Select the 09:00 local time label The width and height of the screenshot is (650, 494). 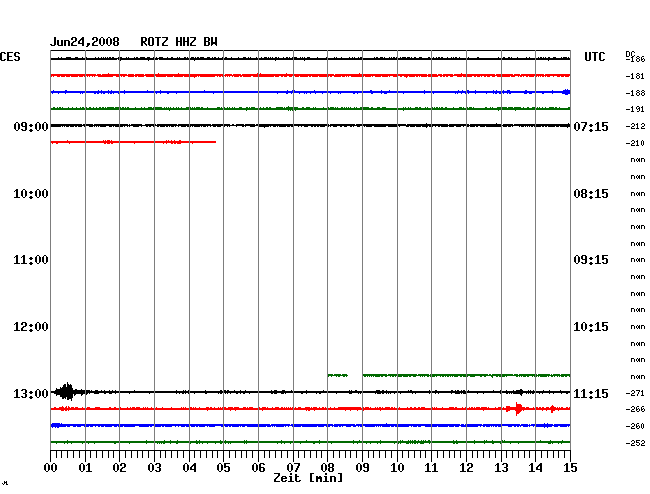click(31, 126)
